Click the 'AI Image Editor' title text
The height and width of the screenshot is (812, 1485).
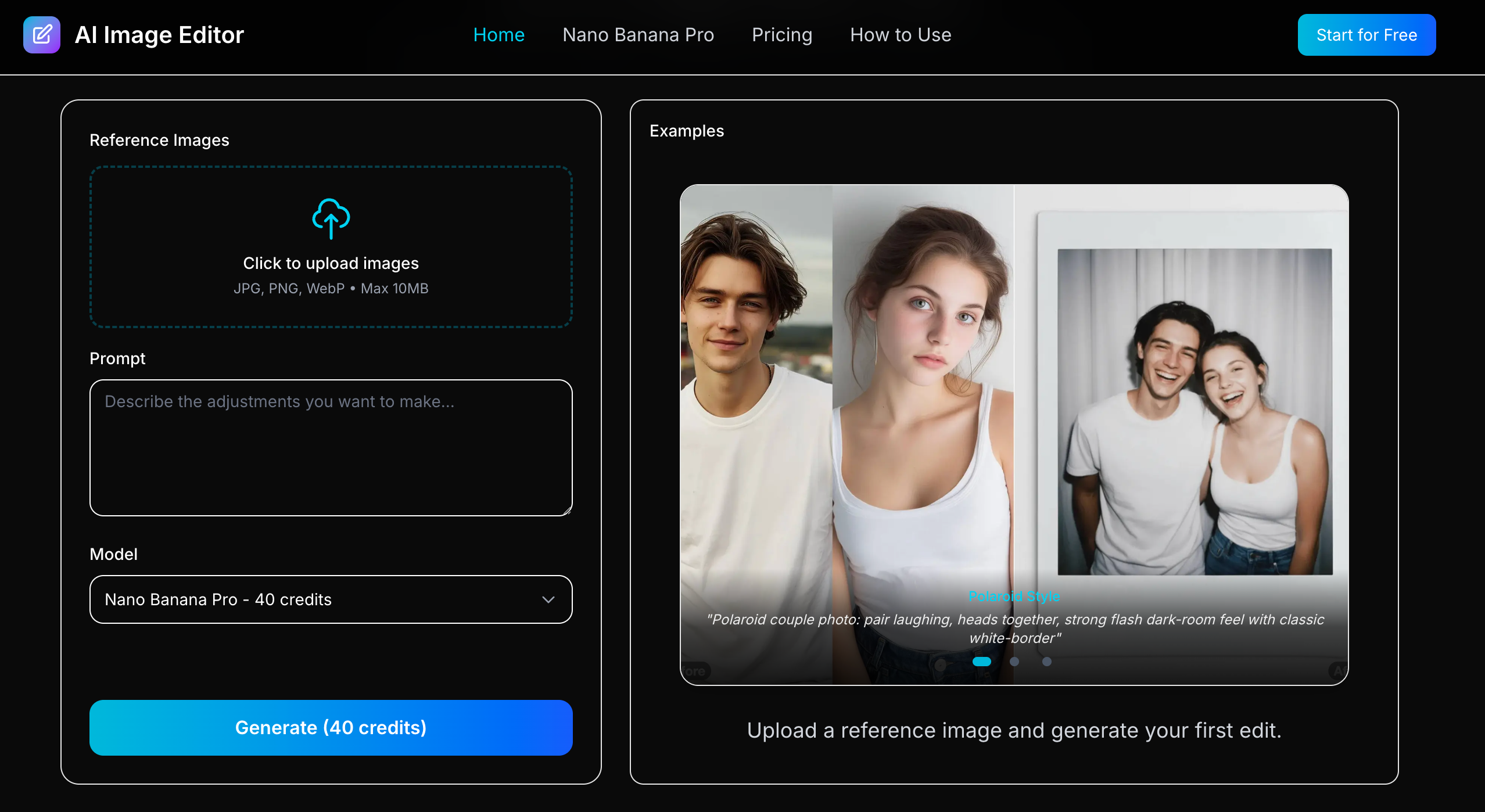click(x=159, y=35)
